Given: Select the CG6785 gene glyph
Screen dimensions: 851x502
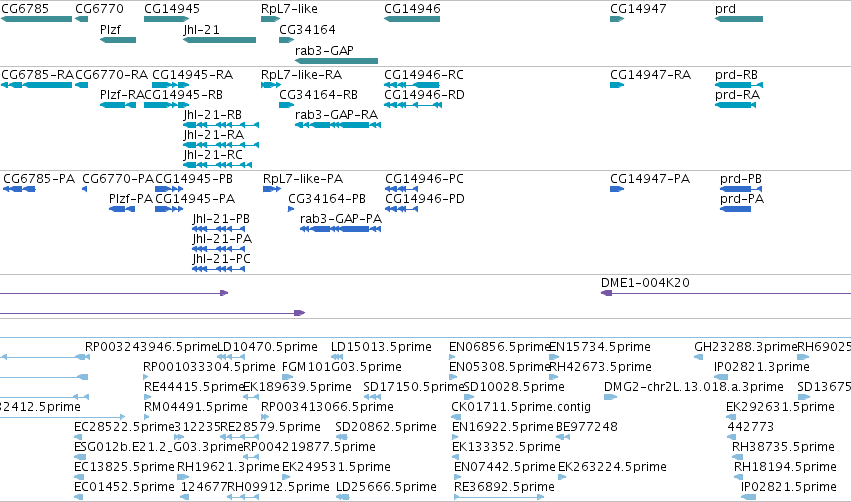Looking at the screenshot, I should point(36,19).
